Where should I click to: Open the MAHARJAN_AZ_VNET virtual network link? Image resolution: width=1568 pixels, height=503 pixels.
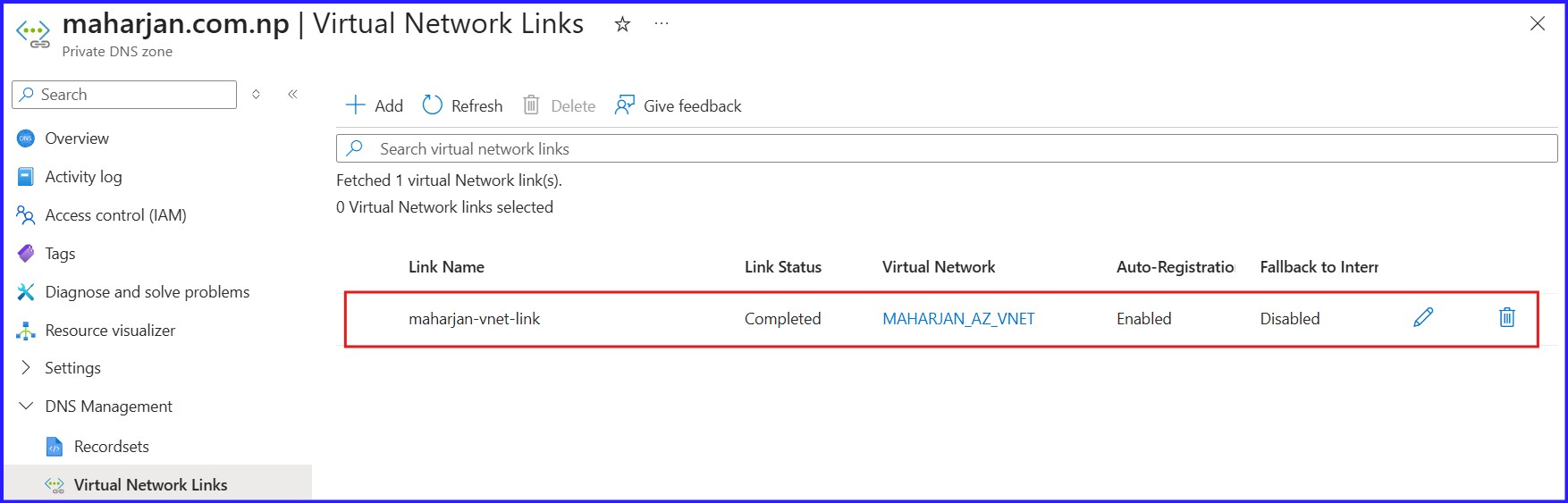(x=958, y=318)
